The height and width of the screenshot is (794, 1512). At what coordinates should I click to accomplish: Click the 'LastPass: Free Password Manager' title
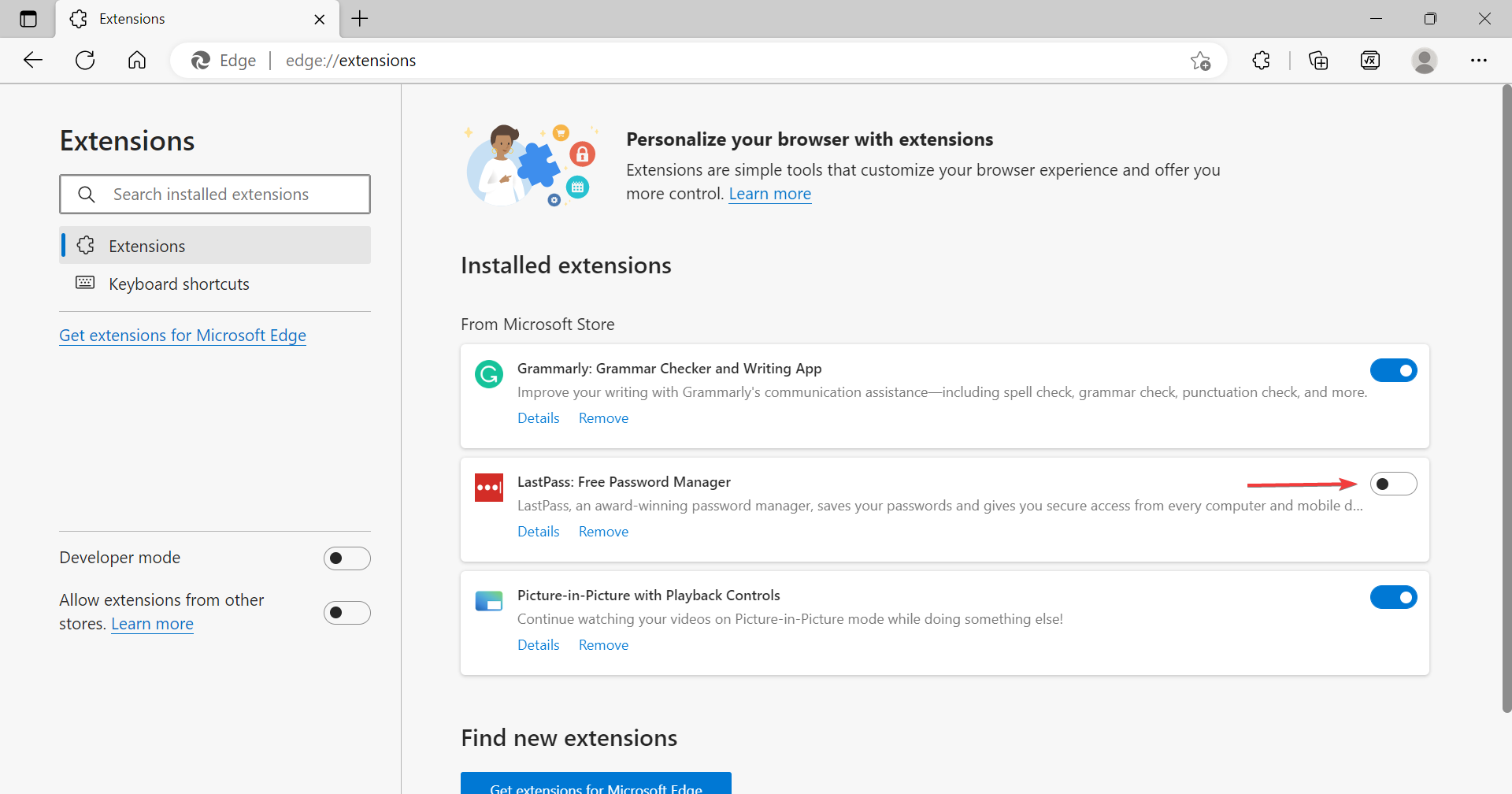(624, 482)
